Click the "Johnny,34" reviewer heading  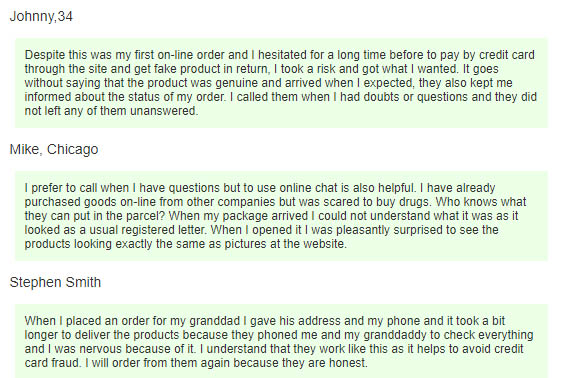coord(41,16)
